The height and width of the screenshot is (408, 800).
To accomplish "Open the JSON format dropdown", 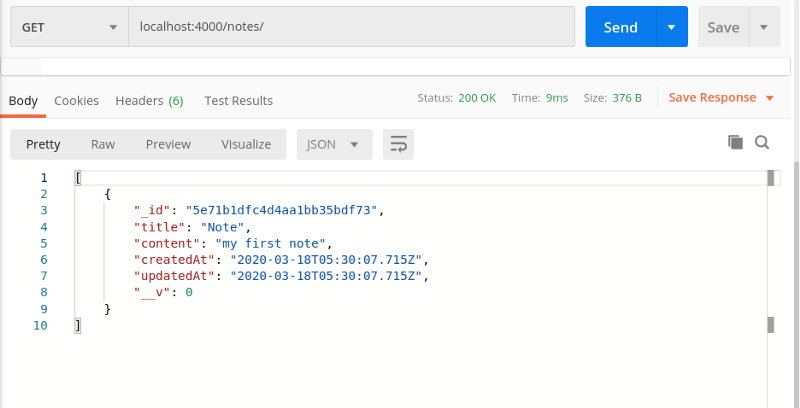I will point(334,144).
